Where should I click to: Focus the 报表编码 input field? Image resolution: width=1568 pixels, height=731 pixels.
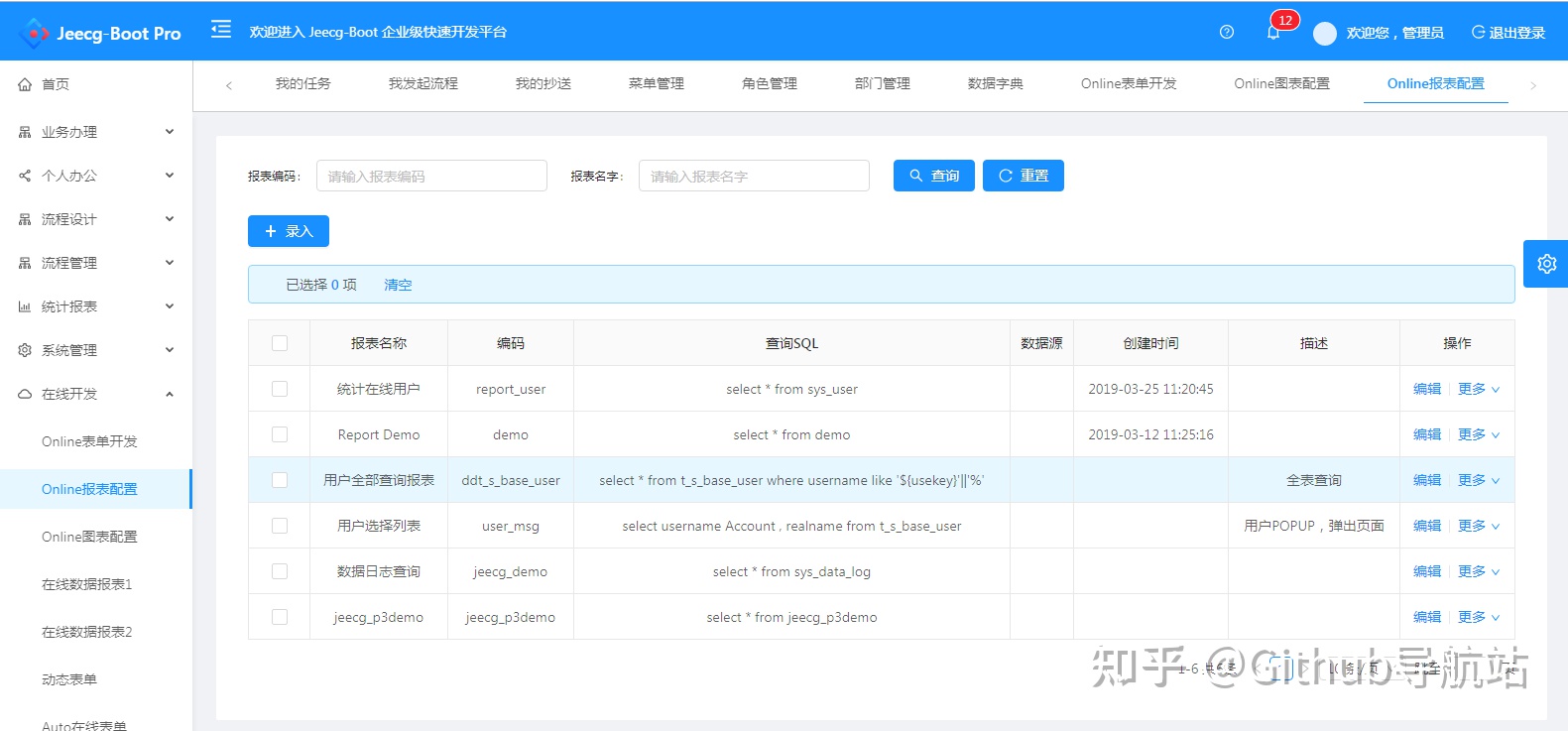click(x=431, y=176)
